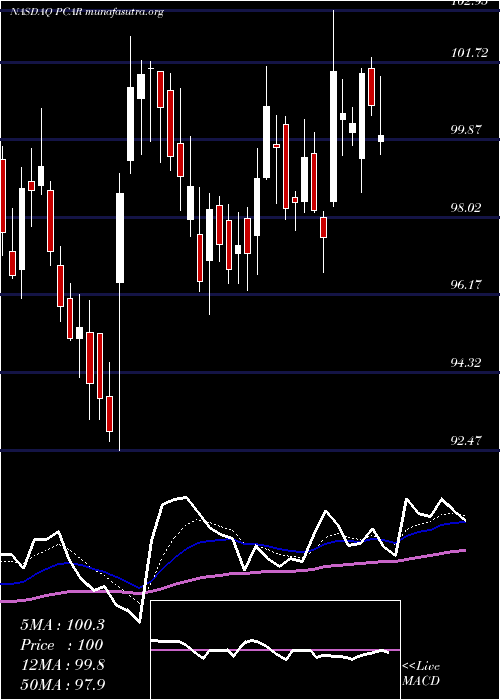
Task: Click the 96.17 price axis label
Action: tap(466, 285)
